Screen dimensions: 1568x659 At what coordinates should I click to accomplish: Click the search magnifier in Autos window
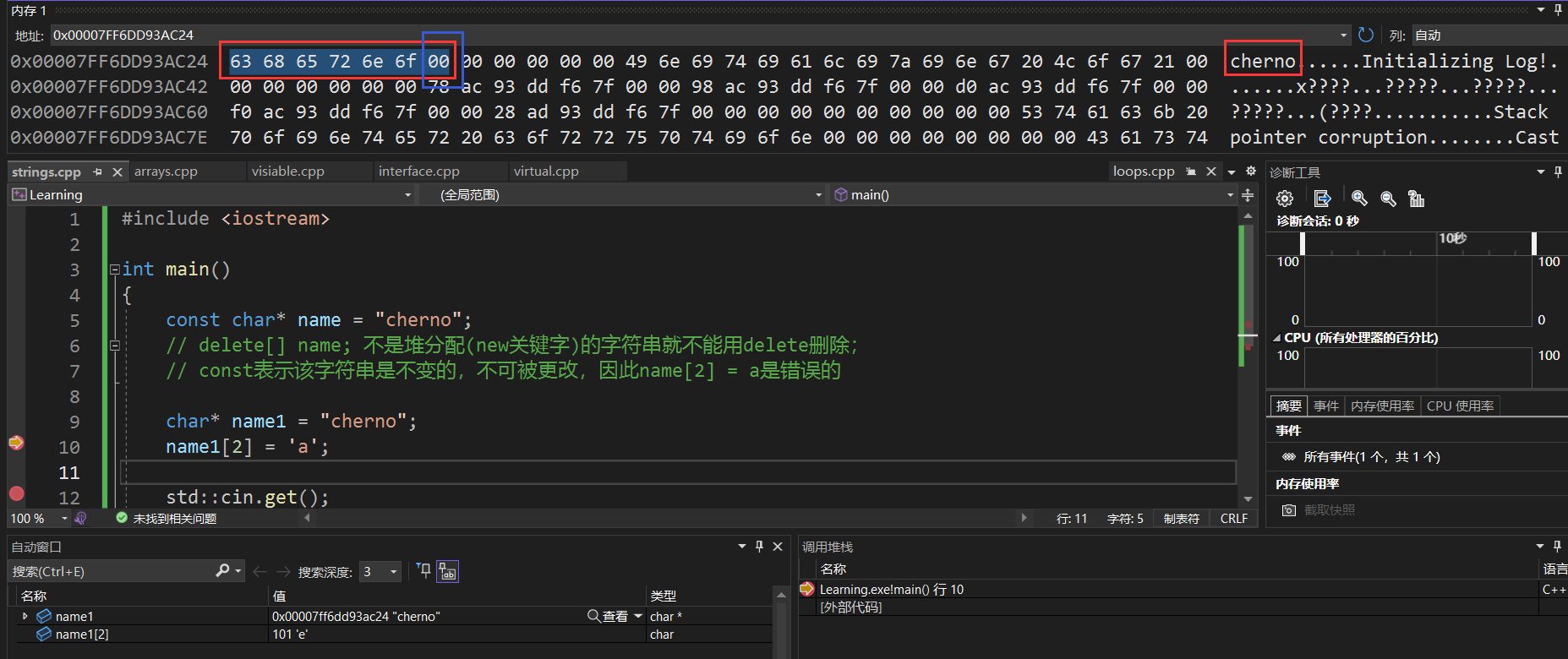[x=222, y=571]
